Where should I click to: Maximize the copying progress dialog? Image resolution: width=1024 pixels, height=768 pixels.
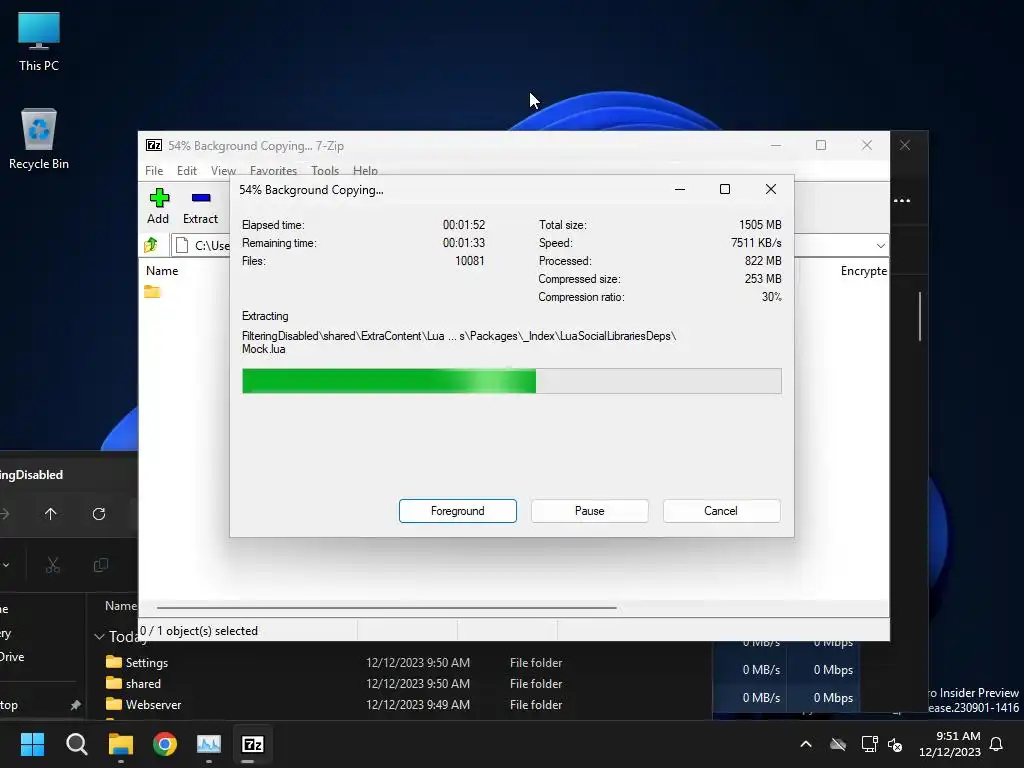(x=725, y=189)
